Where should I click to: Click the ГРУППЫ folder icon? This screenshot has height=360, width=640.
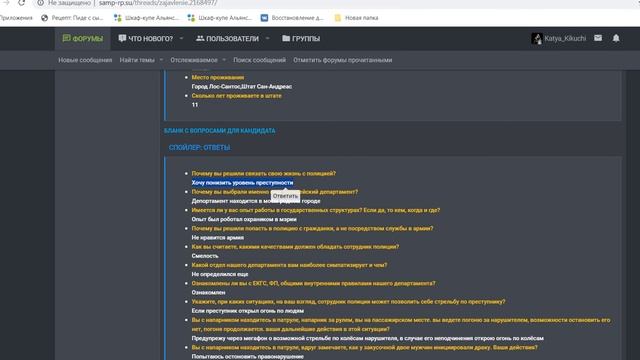[x=286, y=38]
